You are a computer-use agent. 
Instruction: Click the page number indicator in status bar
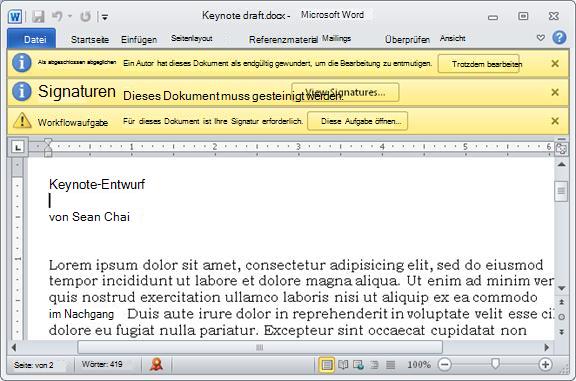click(x=33, y=365)
